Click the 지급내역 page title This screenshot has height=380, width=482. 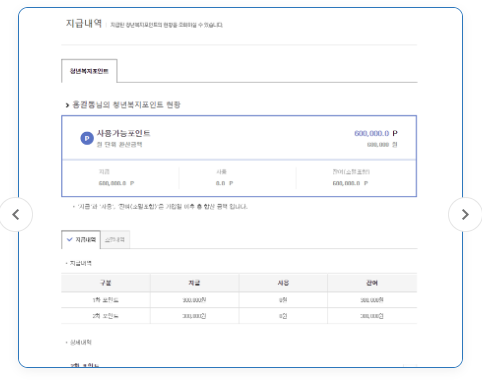click(x=84, y=23)
